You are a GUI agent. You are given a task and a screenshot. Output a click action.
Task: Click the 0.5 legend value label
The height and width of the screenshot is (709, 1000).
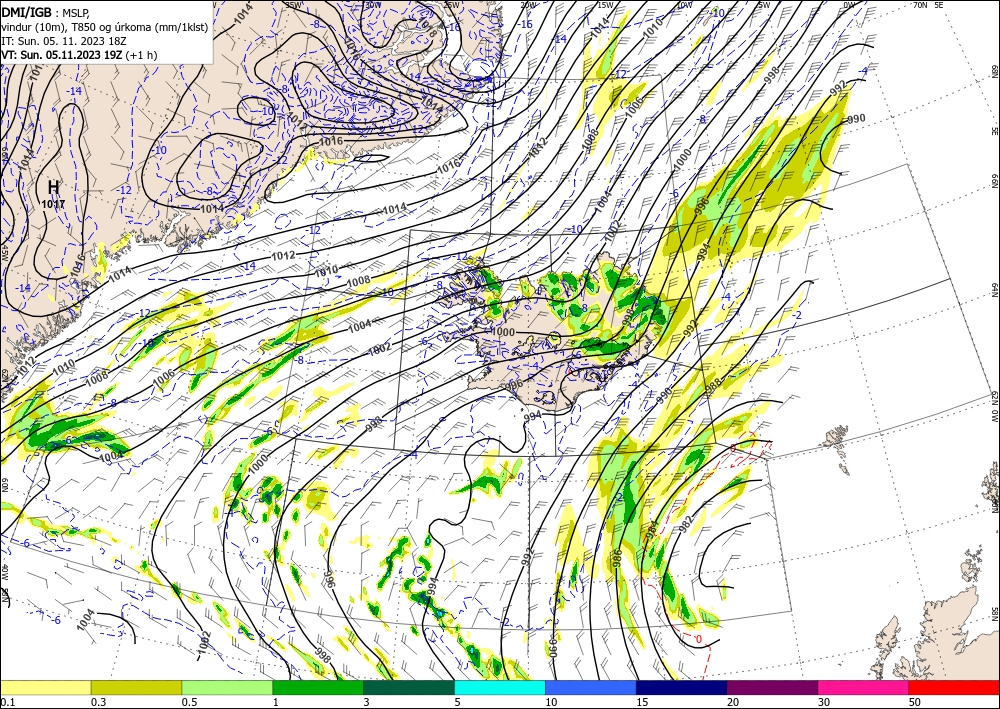[188, 702]
